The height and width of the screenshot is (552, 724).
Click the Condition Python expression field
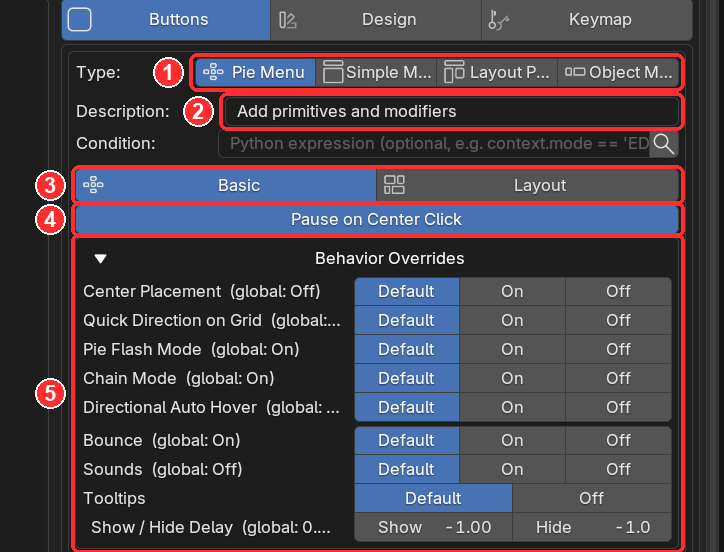[434, 144]
